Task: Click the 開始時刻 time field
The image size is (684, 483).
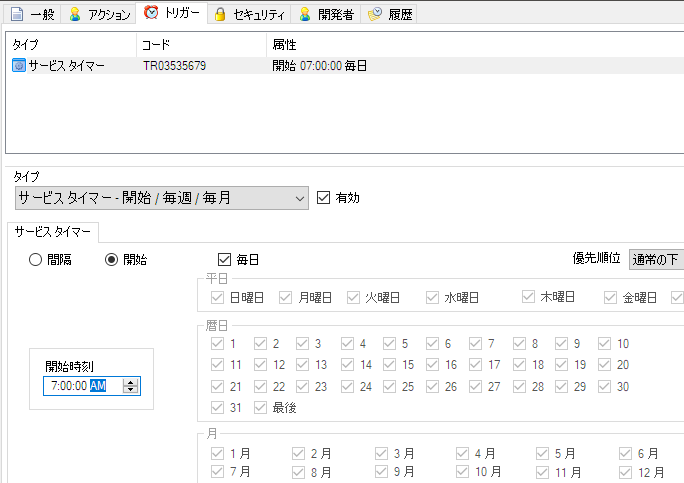Action: point(92,386)
